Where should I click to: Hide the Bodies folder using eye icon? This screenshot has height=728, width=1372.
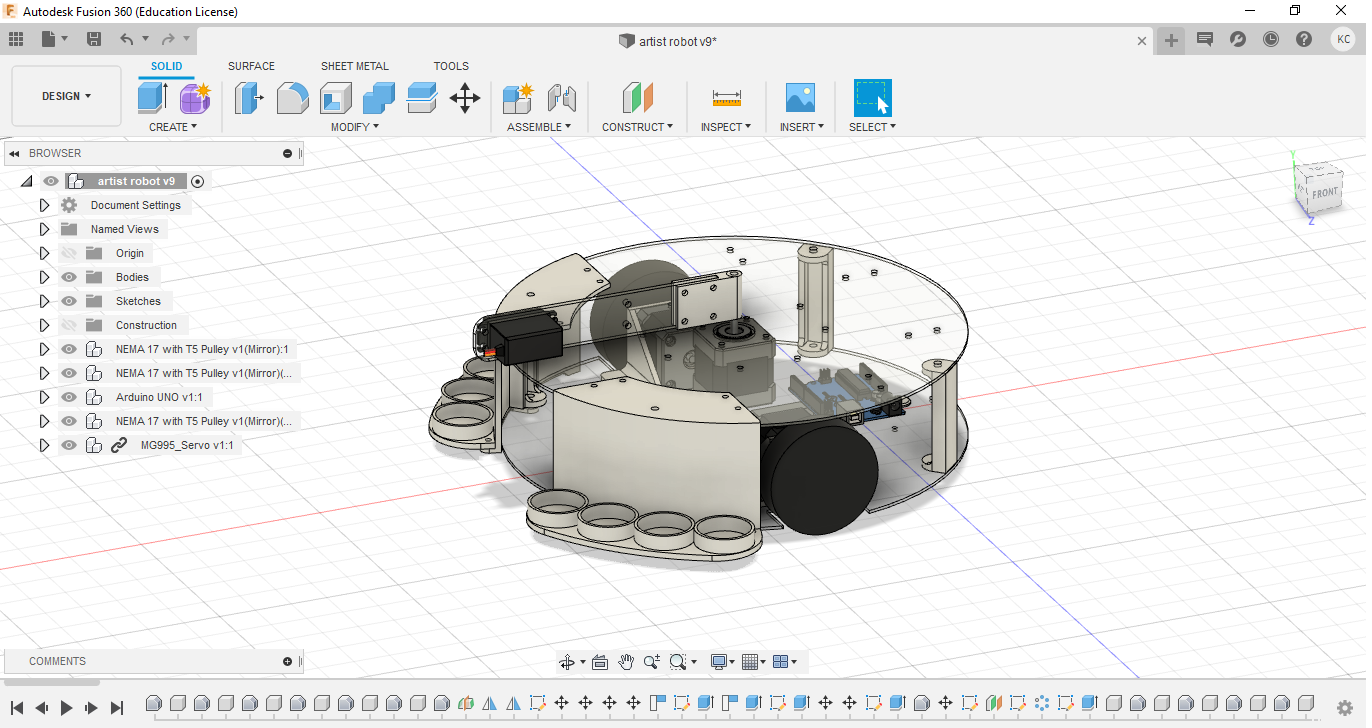tap(69, 277)
